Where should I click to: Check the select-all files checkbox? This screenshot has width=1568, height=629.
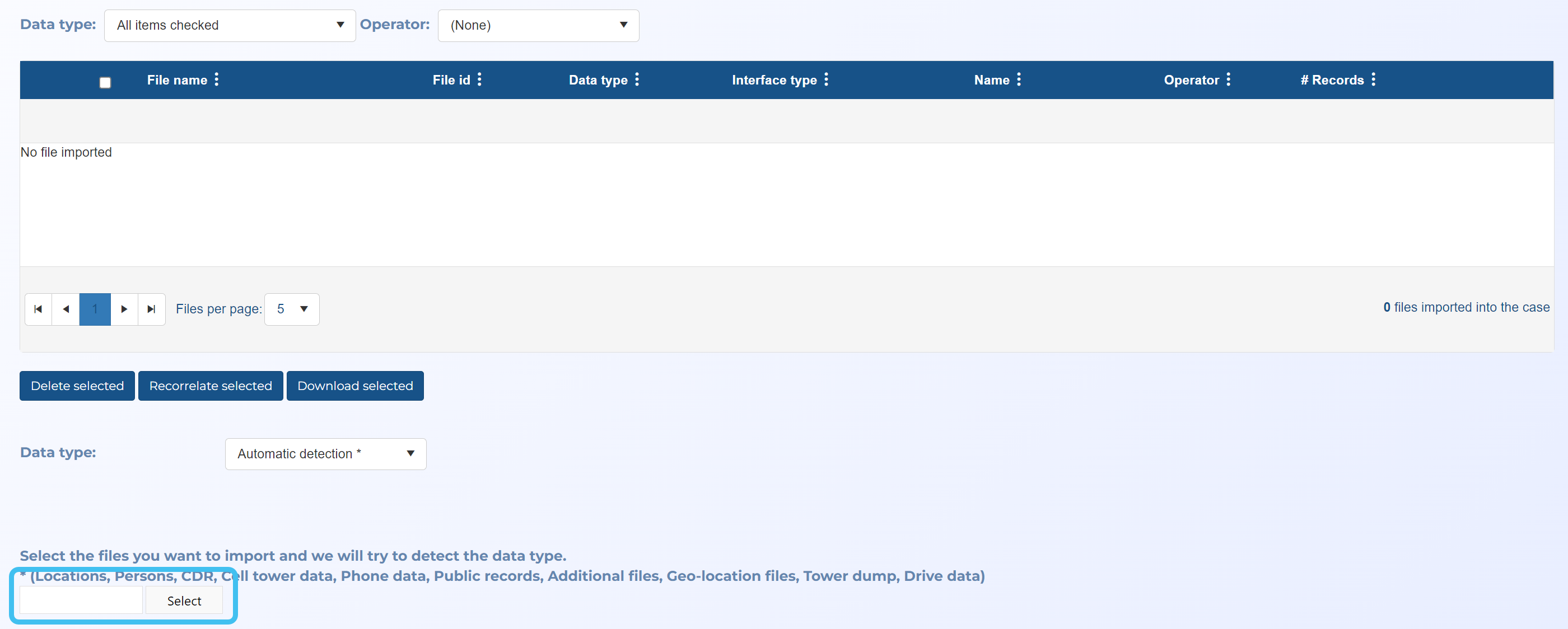pyautogui.click(x=105, y=83)
